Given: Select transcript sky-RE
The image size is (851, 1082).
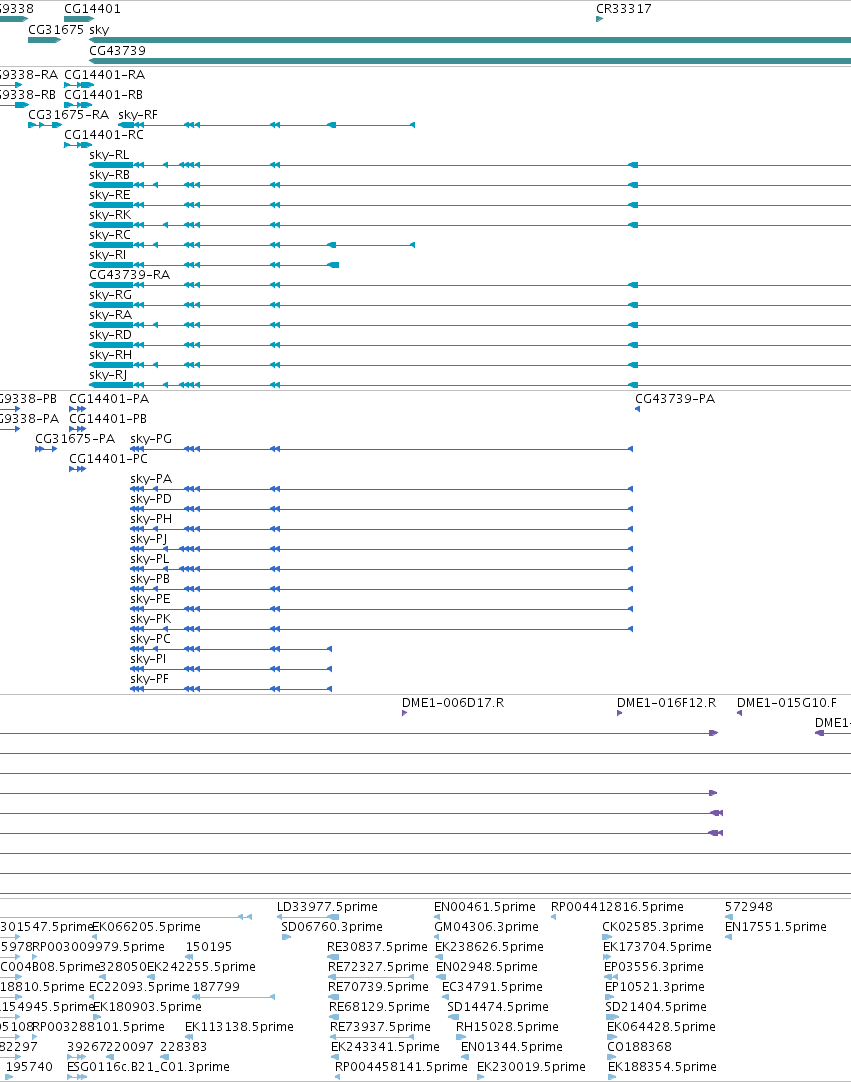Looking at the screenshot, I should 470,205.
